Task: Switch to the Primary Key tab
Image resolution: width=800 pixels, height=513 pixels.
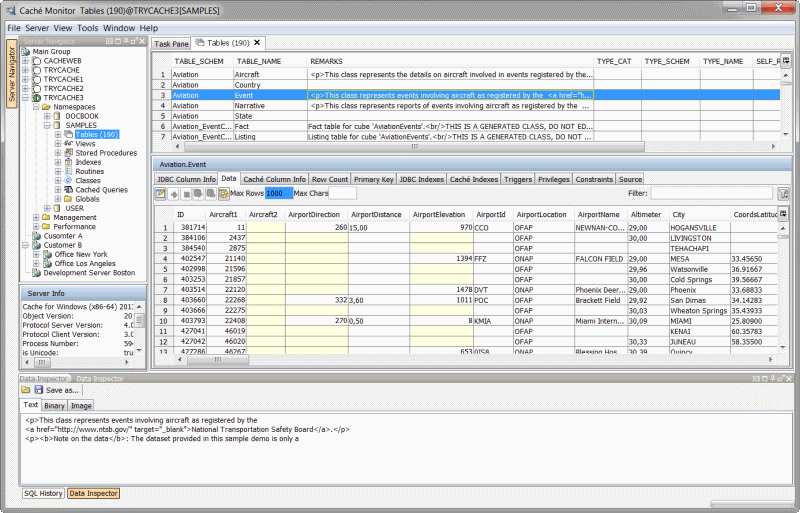Action: pos(373,179)
